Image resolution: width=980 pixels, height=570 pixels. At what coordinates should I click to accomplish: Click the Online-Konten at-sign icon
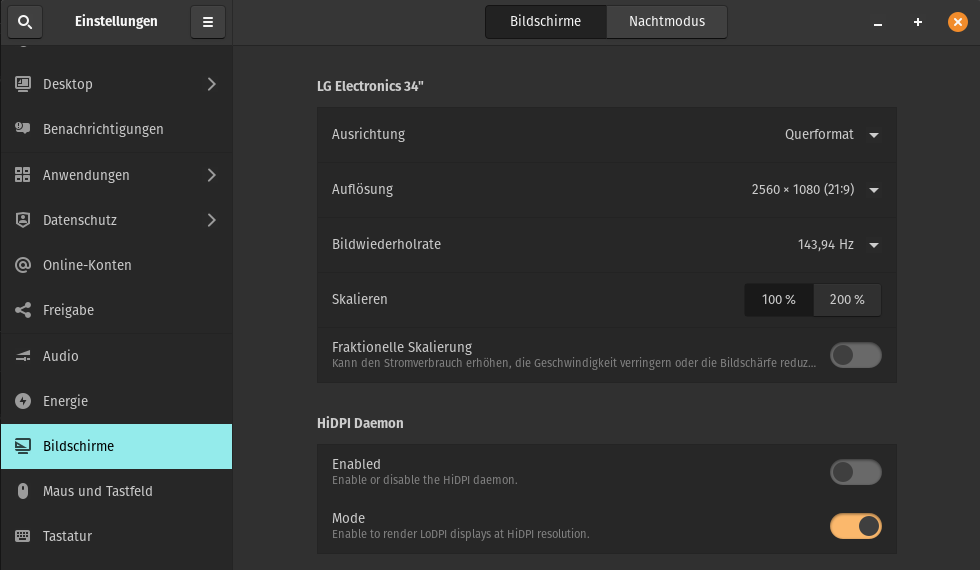22,265
